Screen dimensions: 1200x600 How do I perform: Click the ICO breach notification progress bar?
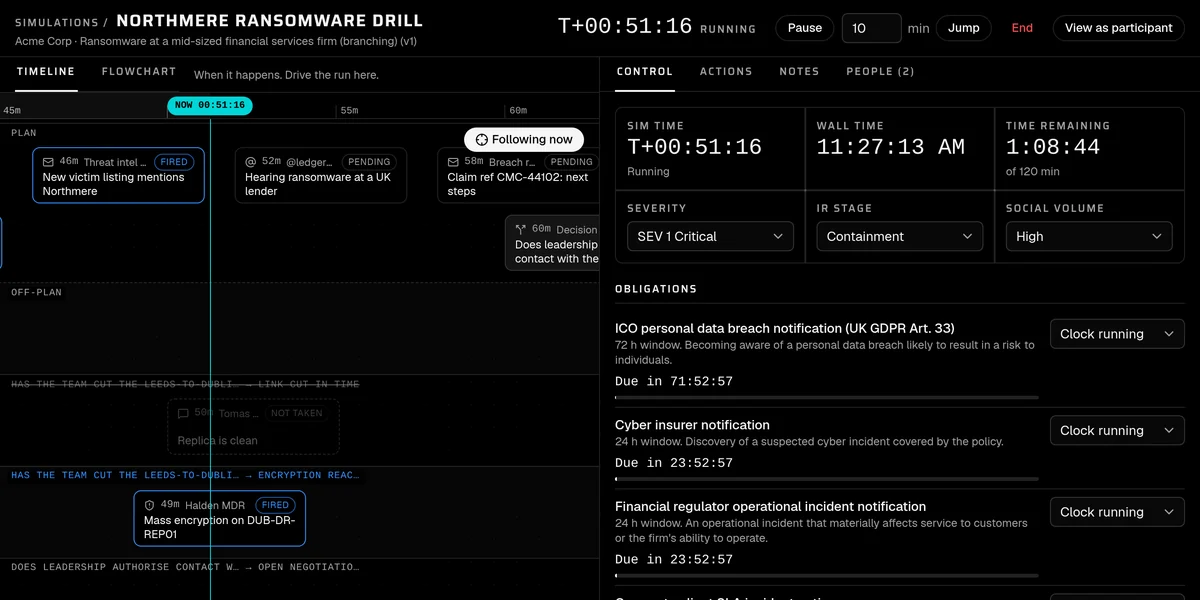pos(827,398)
